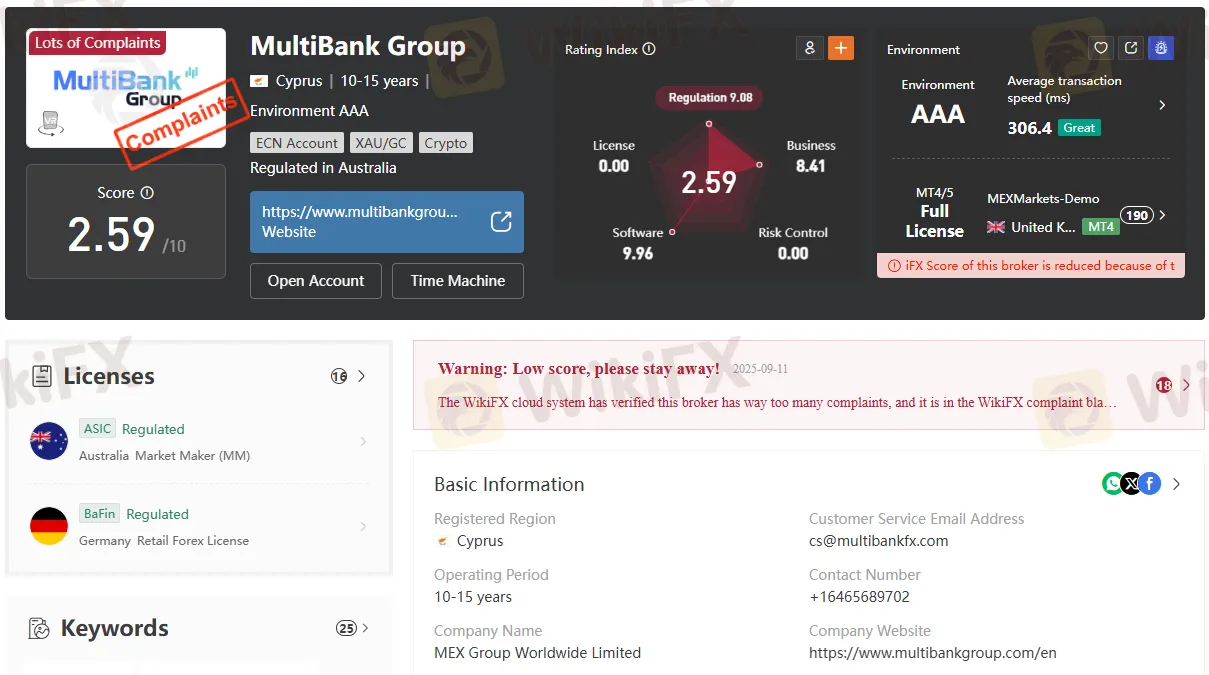Click the external link icon on the Website button
The image size is (1209, 675).
[x=501, y=222]
